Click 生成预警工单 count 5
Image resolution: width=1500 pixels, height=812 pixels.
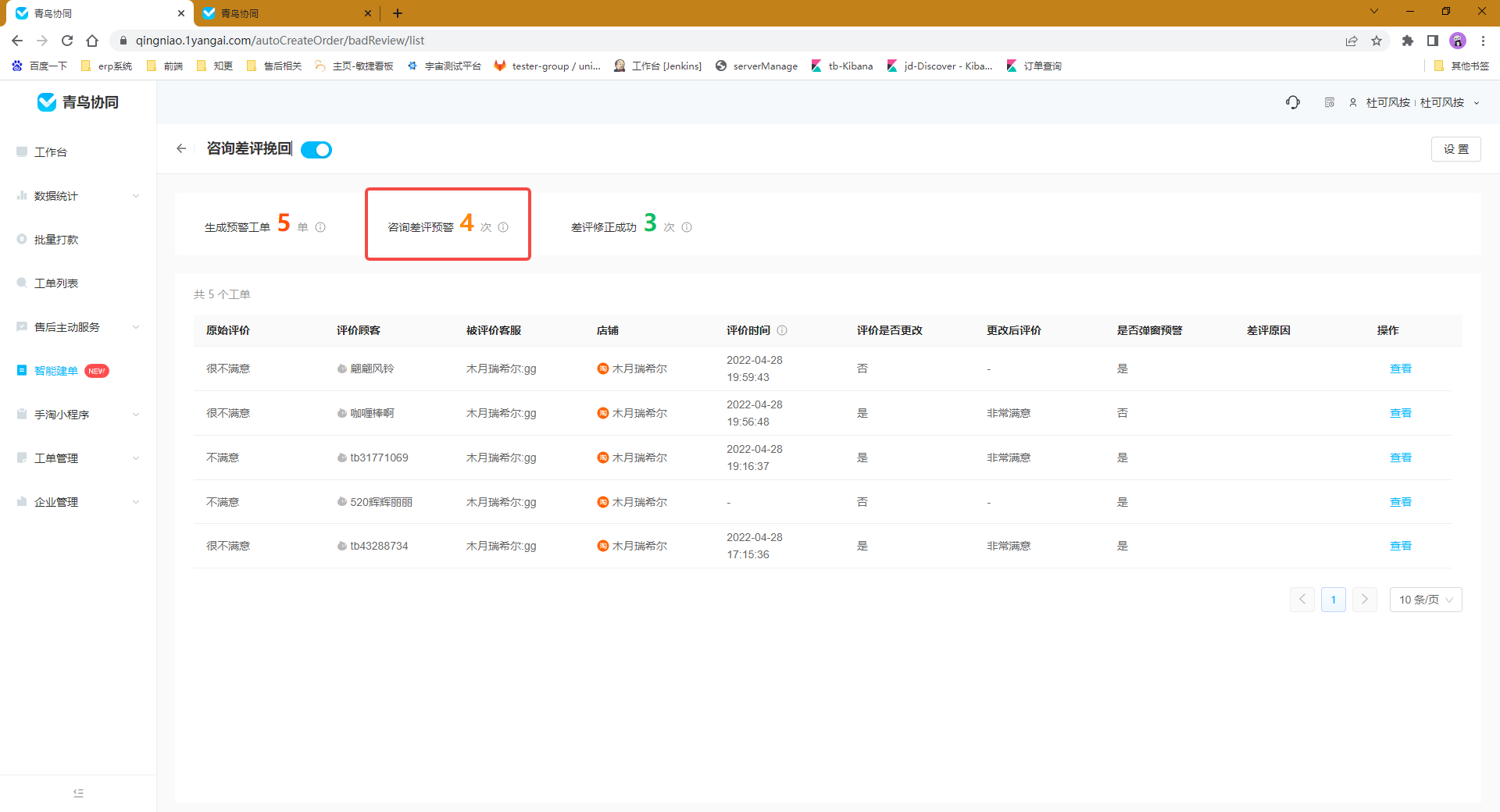click(x=284, y=223)
